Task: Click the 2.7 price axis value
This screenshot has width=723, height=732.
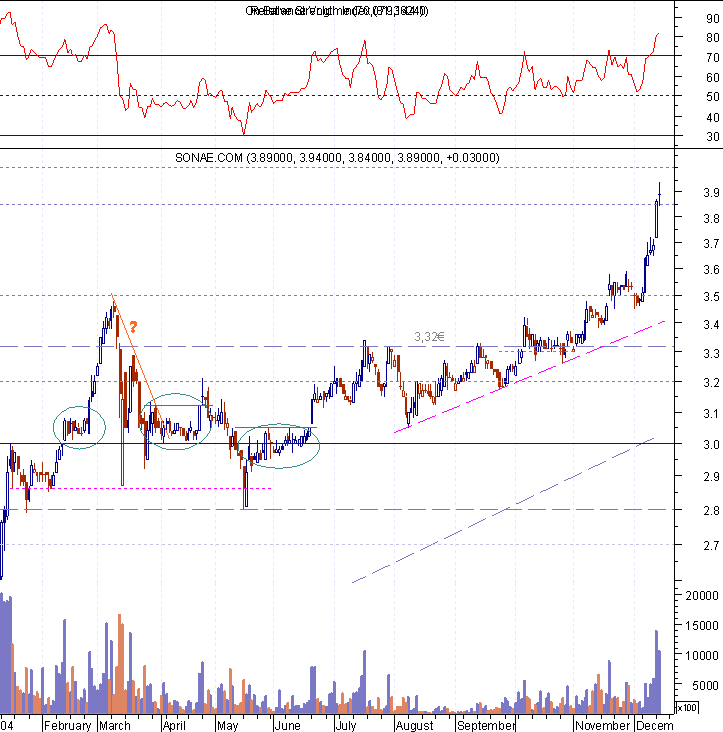Action: 711,546
